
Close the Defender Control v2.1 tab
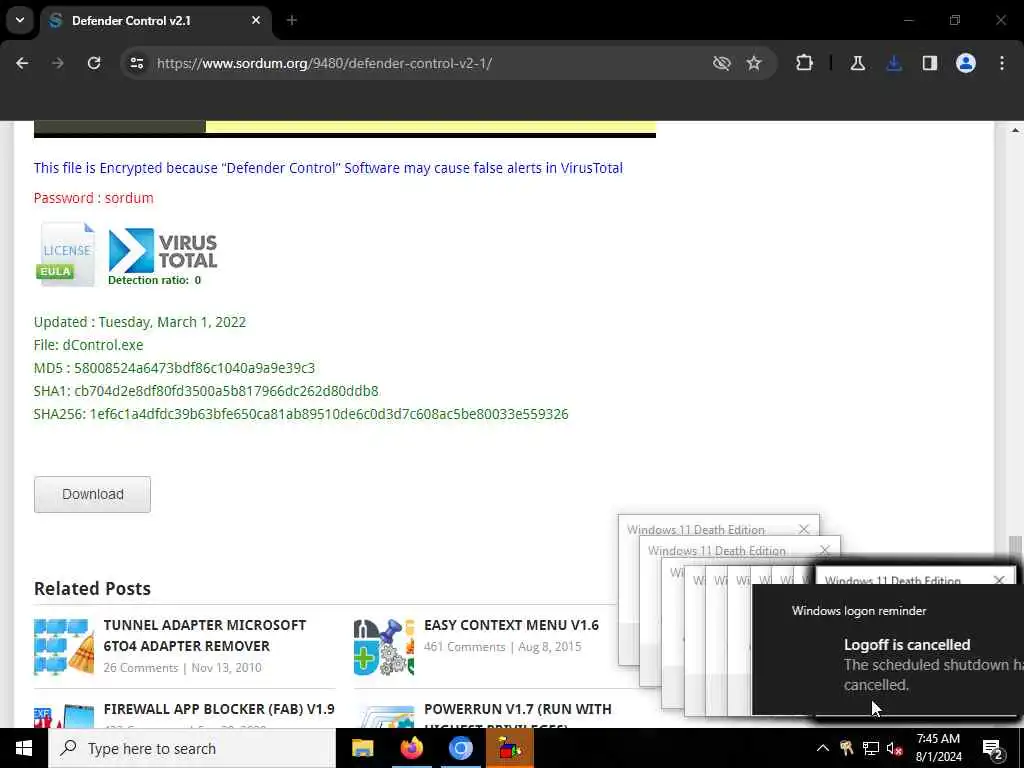256,21
